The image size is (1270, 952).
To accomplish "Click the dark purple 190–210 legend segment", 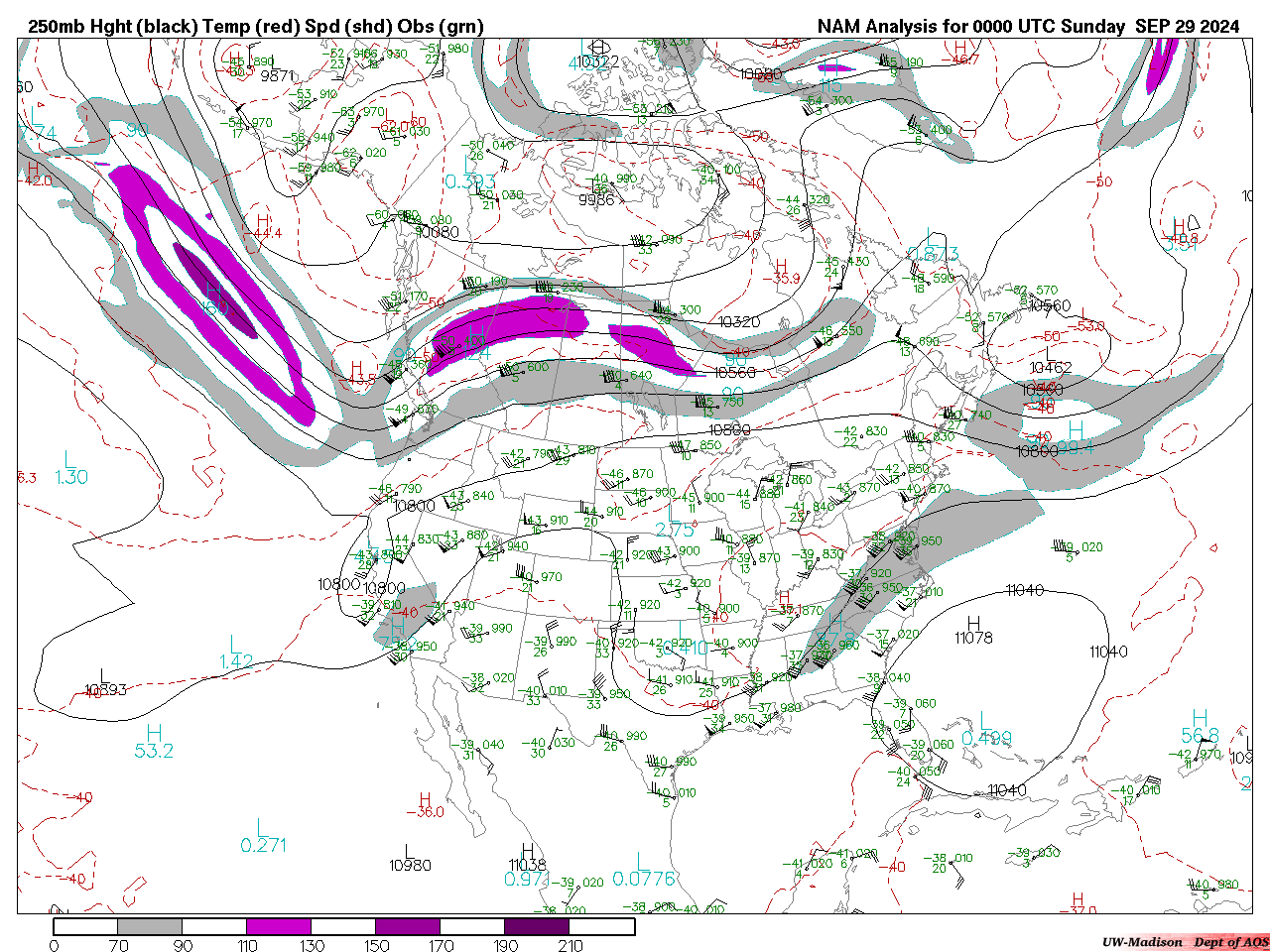I will pos(538,926).
